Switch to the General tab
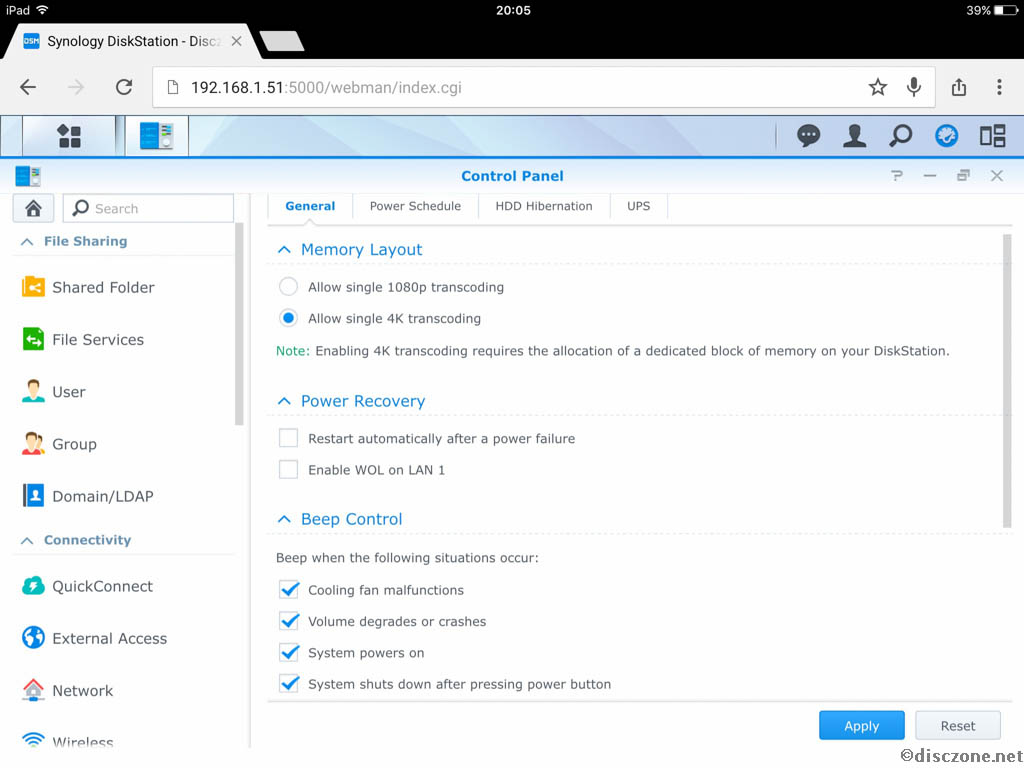Screen dimensions: 1024x768 coord(310,206)
